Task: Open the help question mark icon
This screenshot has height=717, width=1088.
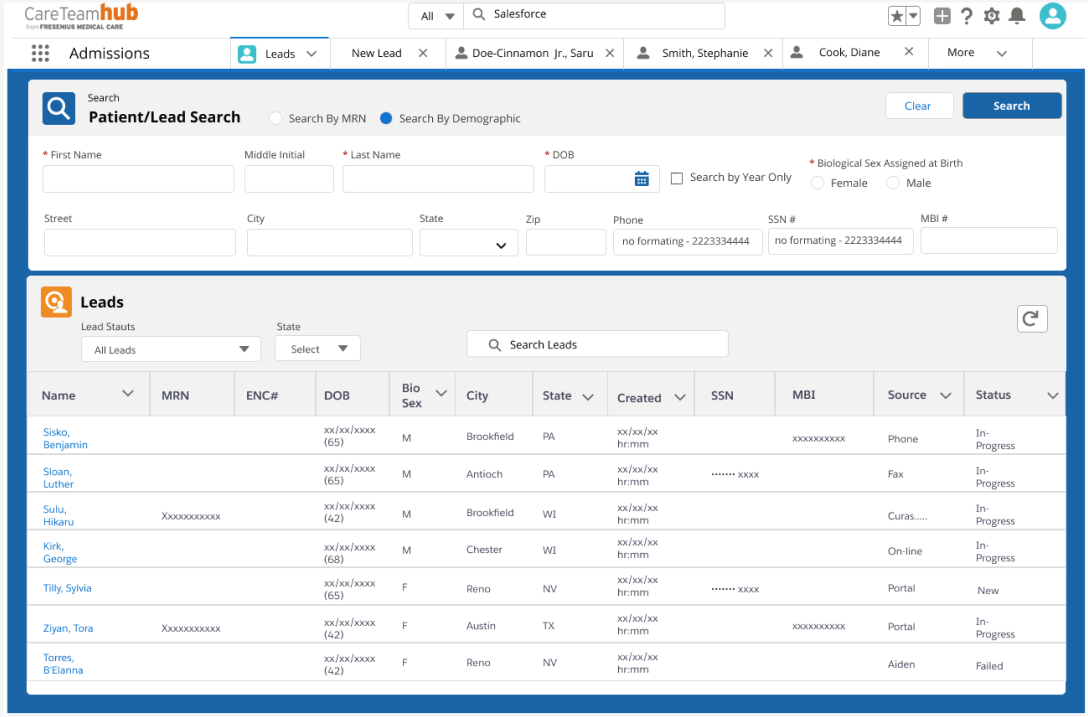Action: tap(967, 16)
